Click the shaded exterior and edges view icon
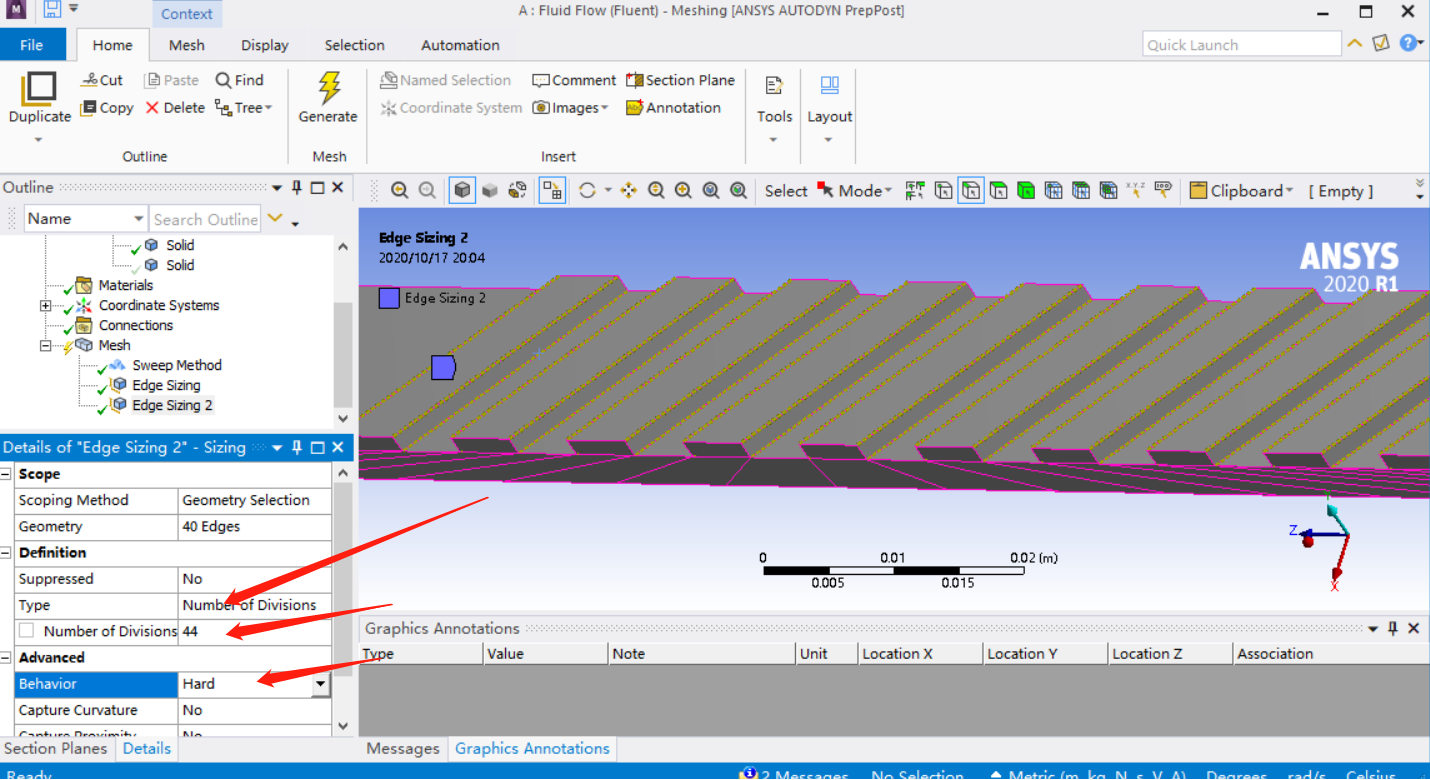The image size is (1430, 780). (x=462, y=191)
